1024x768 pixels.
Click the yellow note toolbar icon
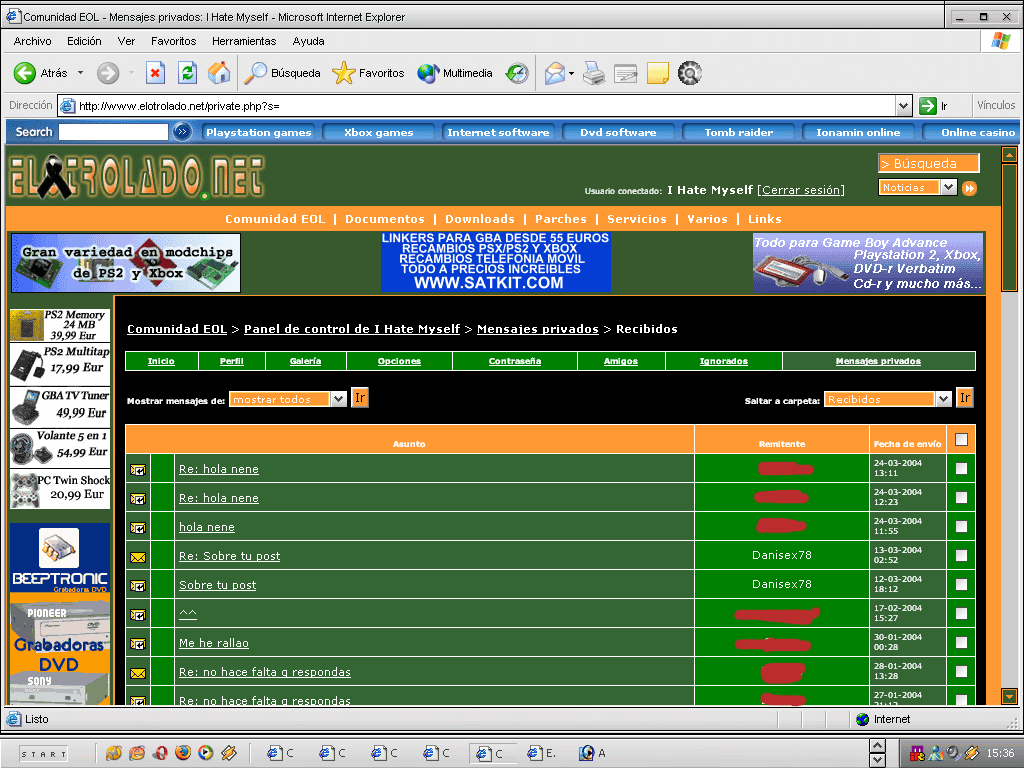click(658, 73)
